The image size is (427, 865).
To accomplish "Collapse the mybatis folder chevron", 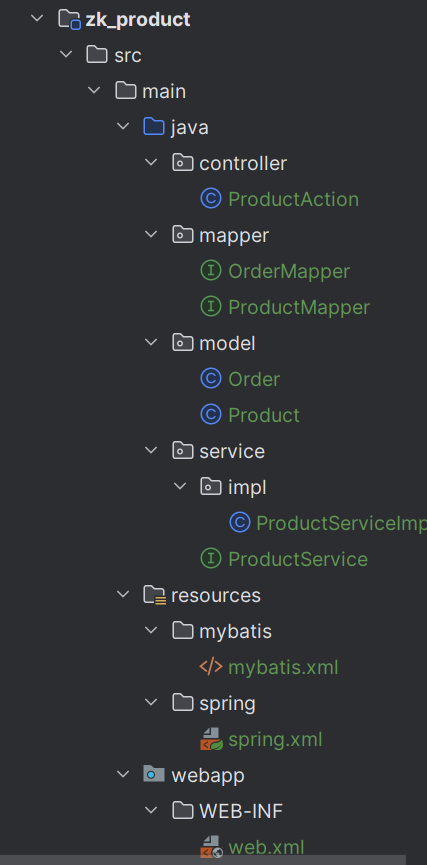I will coord(151,631).
